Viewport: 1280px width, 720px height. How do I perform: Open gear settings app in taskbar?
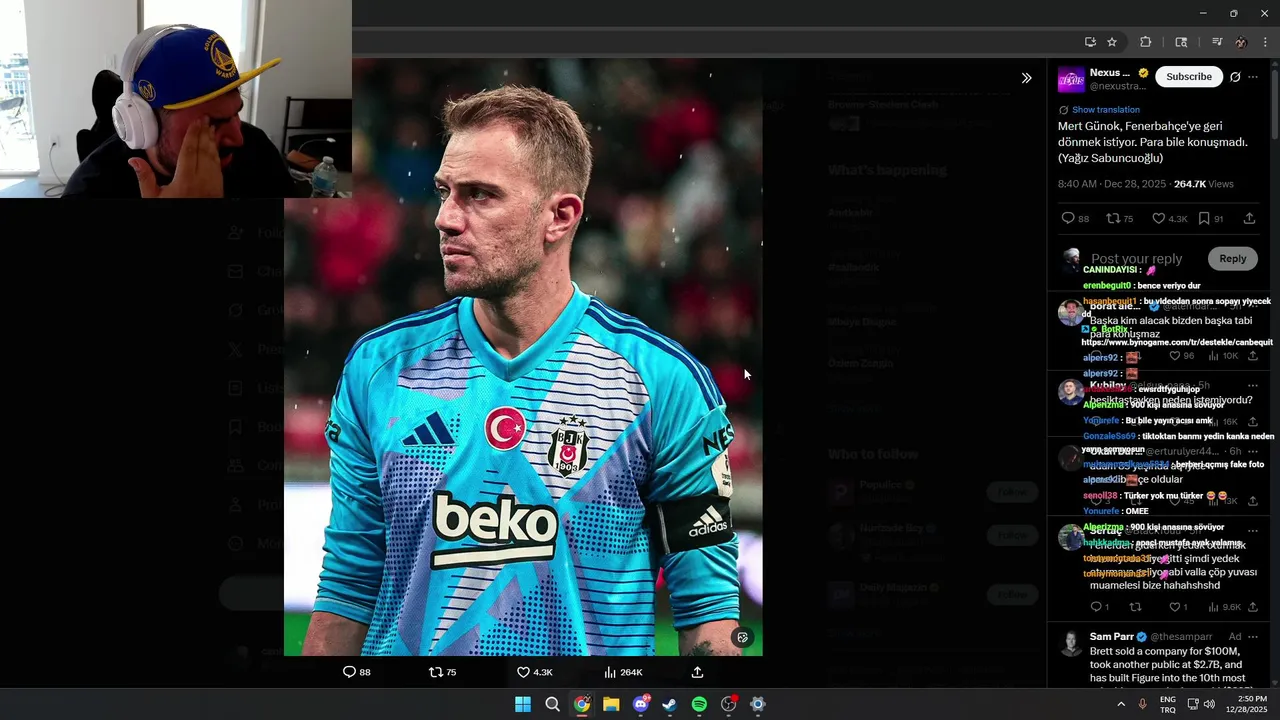(758, 704)
